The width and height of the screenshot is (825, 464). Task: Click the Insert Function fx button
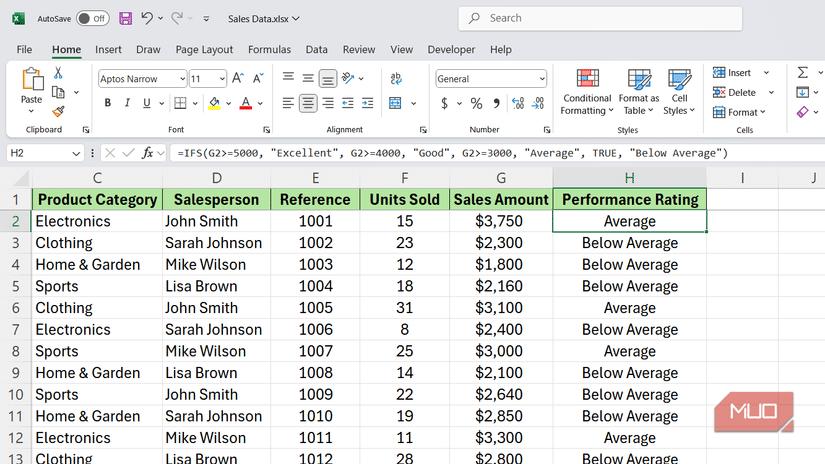[x=147, y=153]
